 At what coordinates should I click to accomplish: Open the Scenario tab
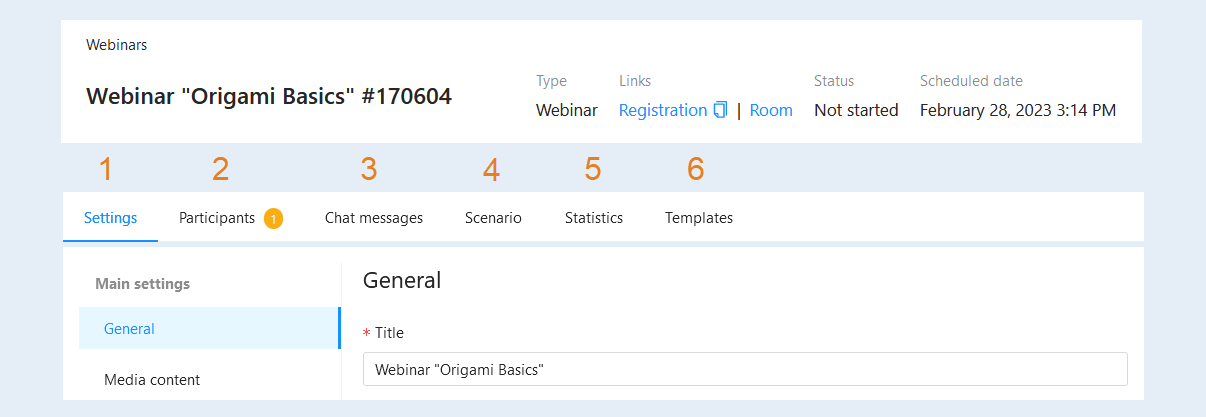[x=493, y=217]
